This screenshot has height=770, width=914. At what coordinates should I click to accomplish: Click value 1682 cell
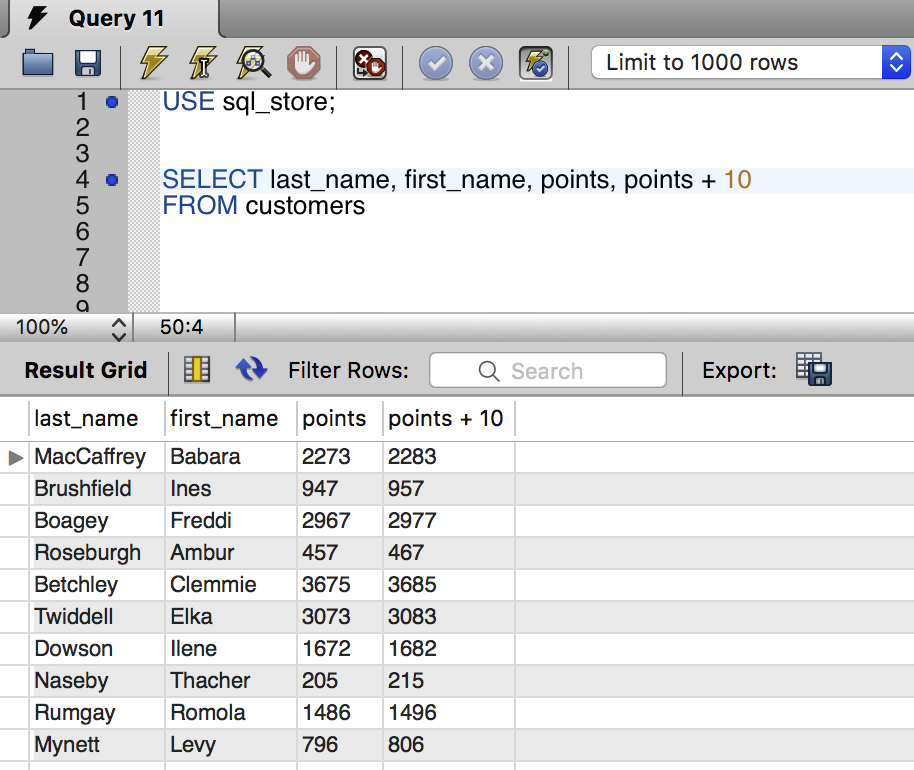coord(449,649)
